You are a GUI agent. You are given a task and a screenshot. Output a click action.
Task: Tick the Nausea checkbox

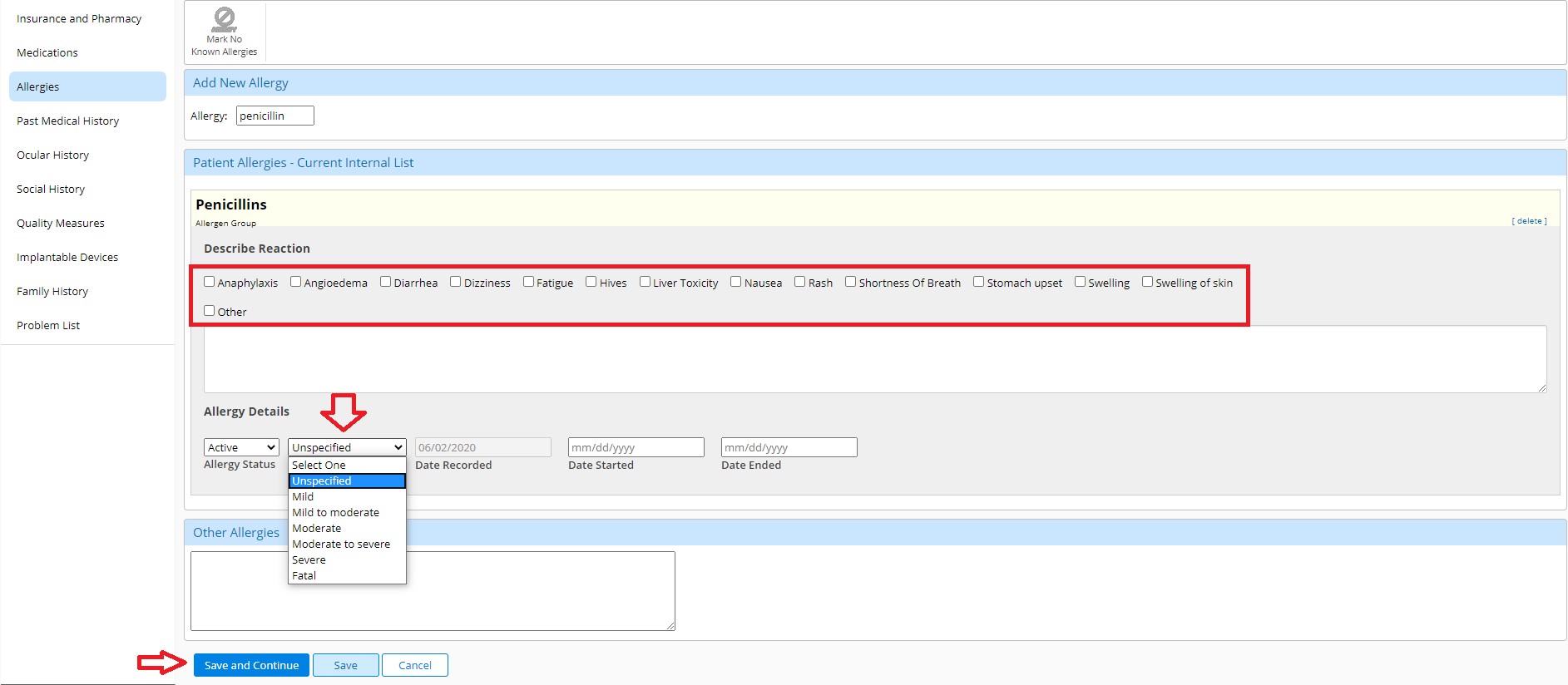tap(735, 282)
